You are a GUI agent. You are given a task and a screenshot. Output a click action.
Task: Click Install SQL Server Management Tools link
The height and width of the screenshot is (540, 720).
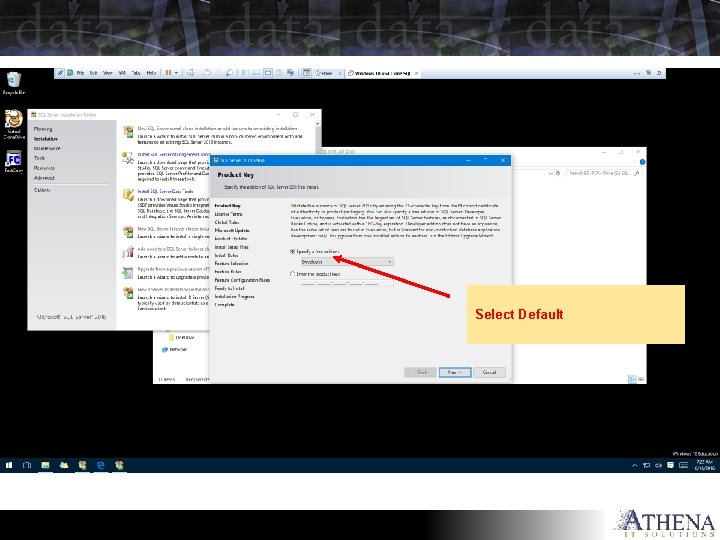click(x=174, y=155)
